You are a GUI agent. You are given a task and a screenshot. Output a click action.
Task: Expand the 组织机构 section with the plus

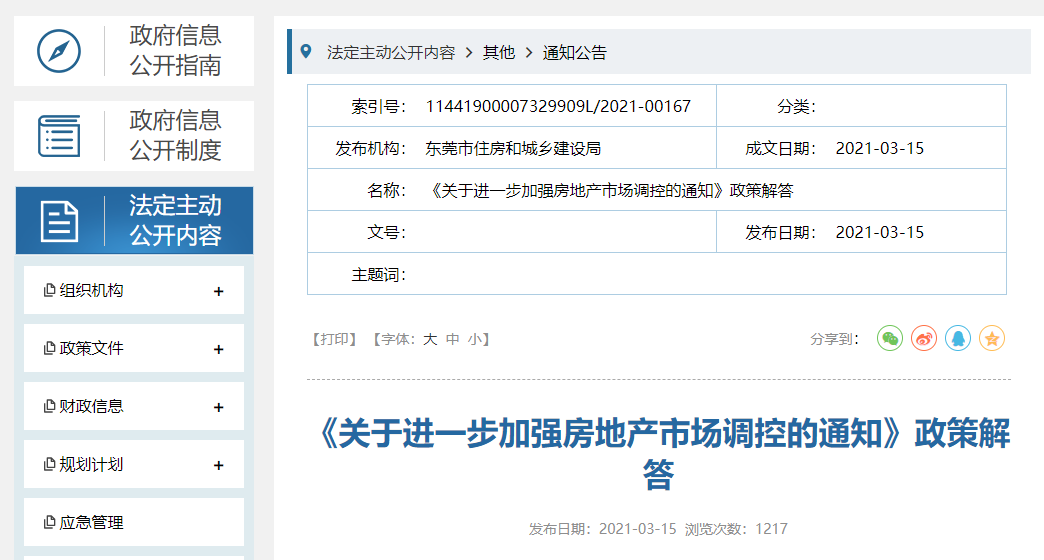(x=218, y=291)
